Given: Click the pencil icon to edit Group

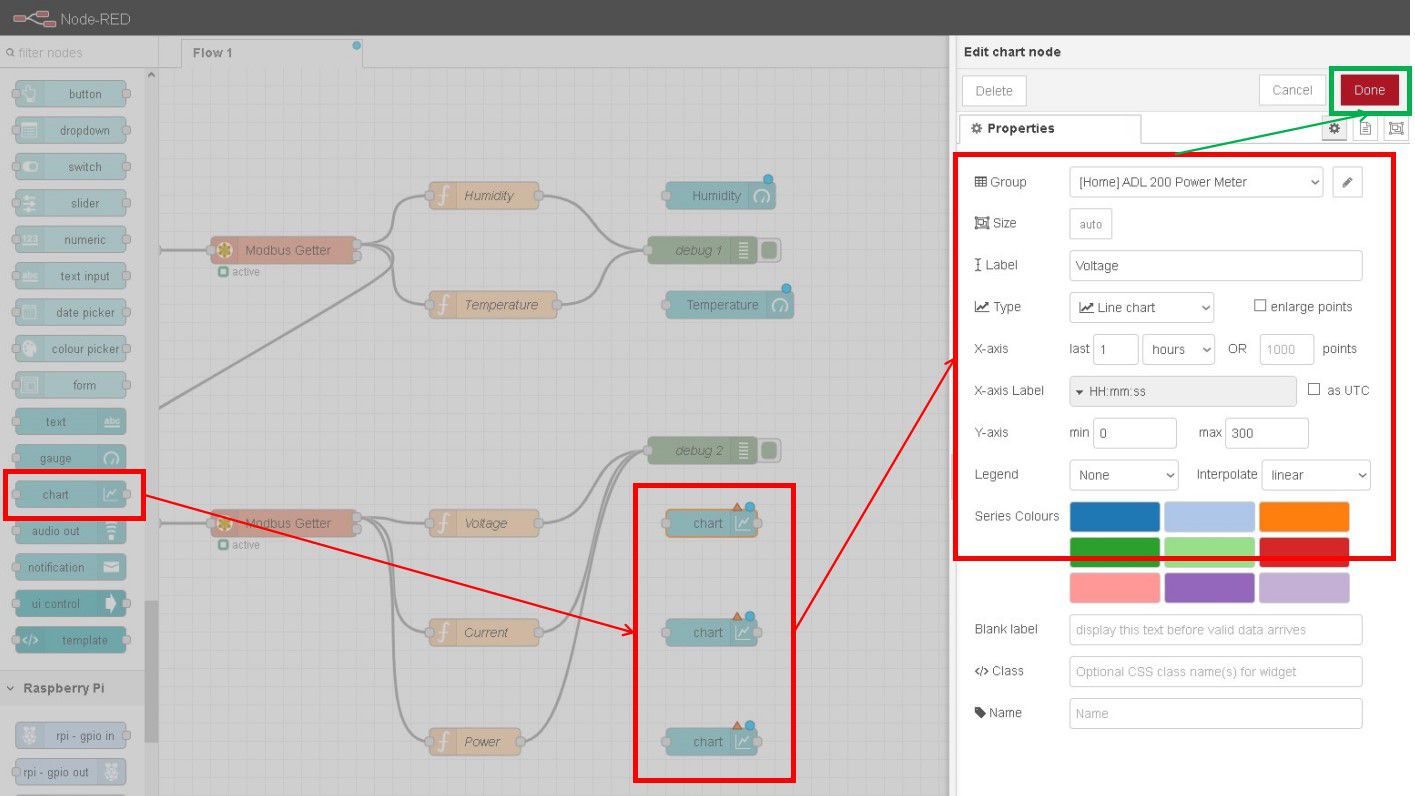Looking at the screenshot, I should point(1347,182).
